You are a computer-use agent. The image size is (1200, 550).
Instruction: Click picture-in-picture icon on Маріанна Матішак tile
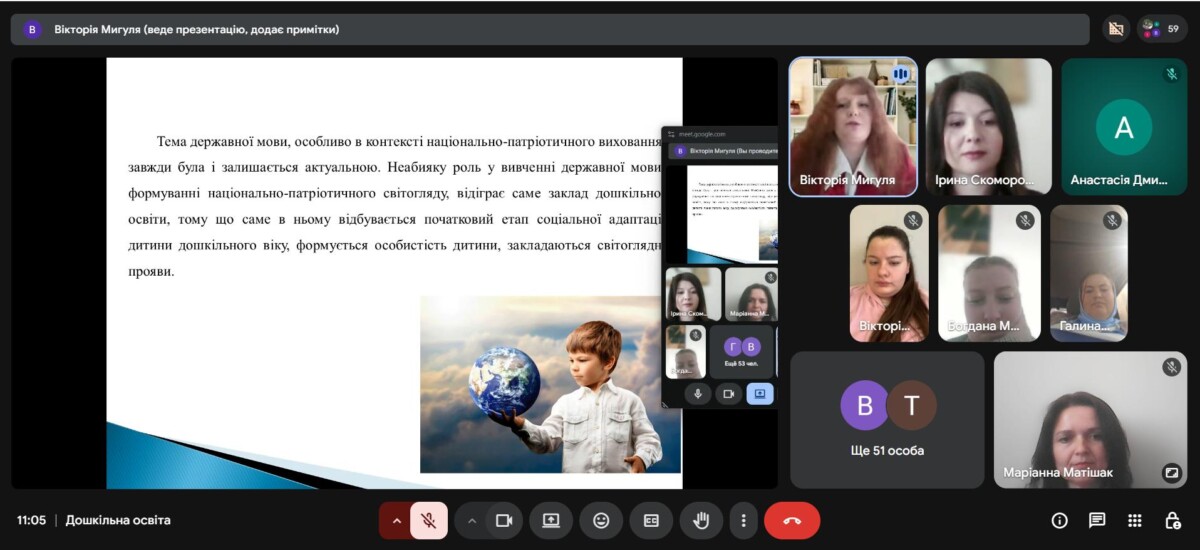click(1171, 472)
